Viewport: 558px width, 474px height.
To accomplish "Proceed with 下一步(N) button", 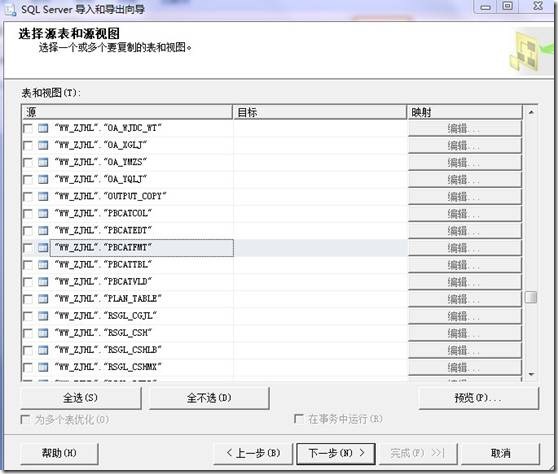I will tap(336, 453).
